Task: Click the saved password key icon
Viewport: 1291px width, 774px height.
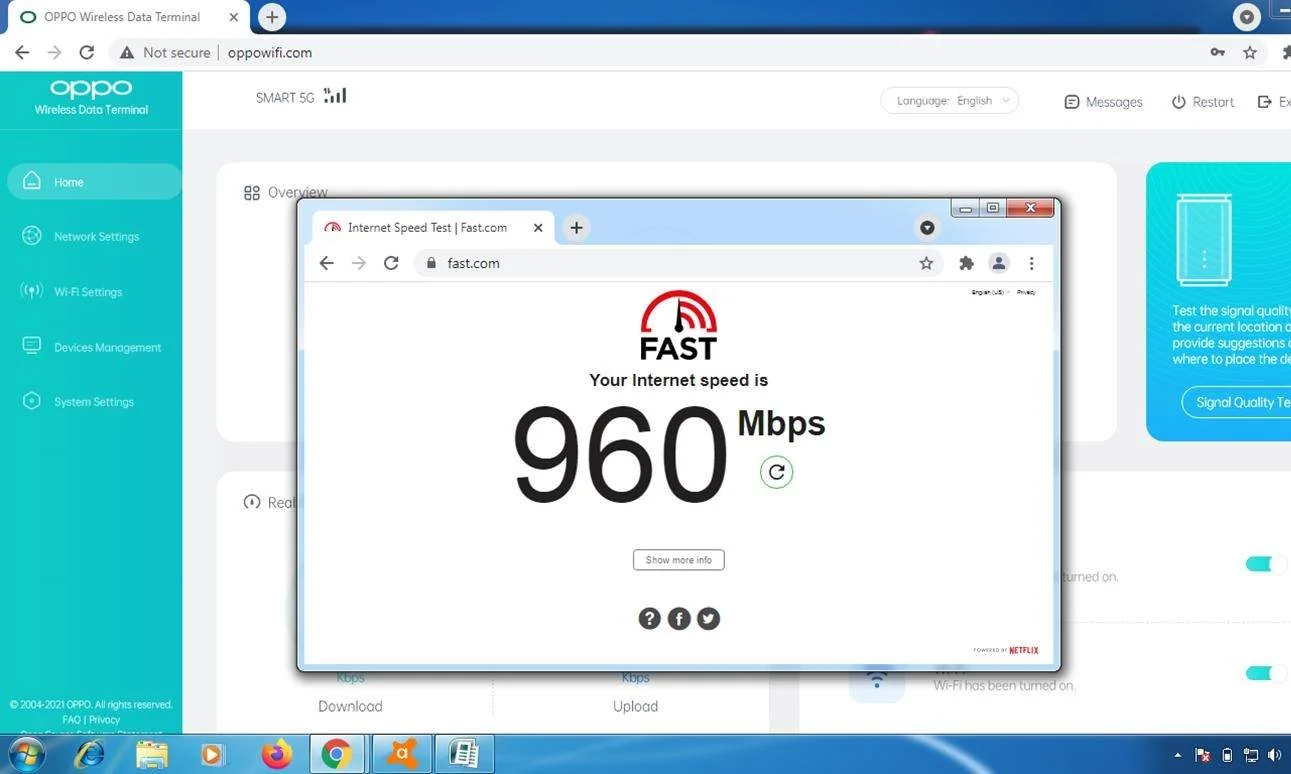Action: point(1217,52)
